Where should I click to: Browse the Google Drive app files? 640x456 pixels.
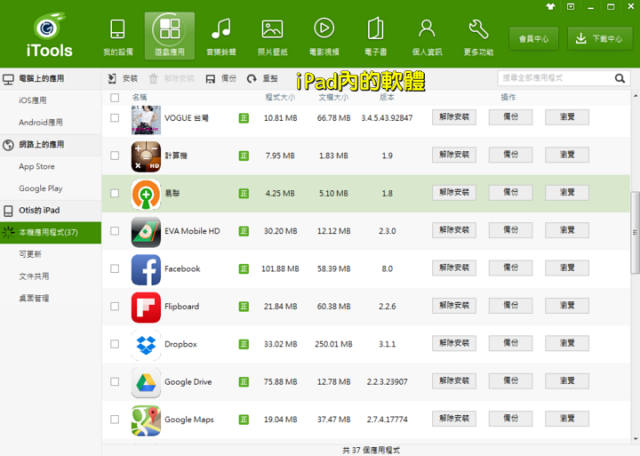(567, 381)
